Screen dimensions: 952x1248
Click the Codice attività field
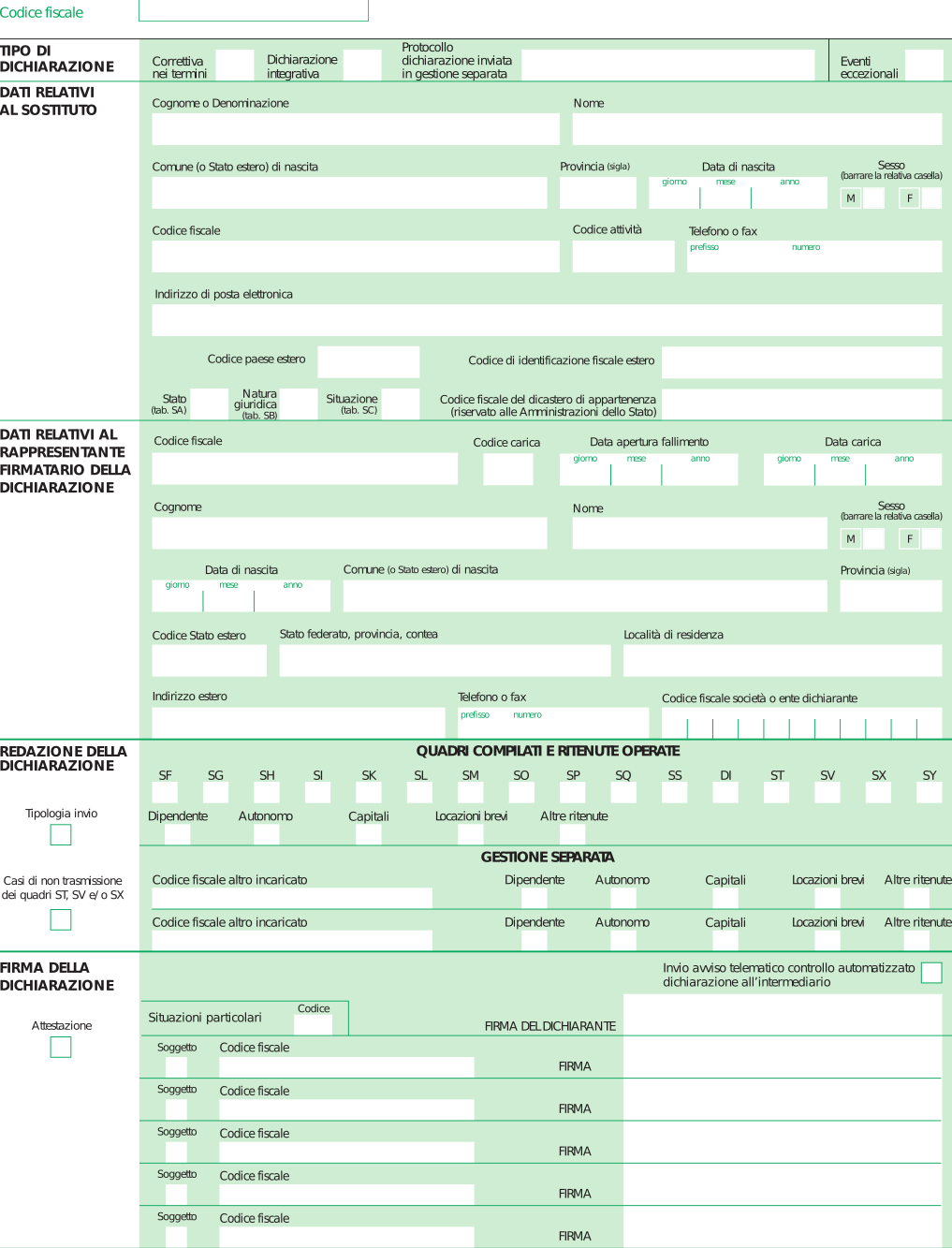(x=622, y=257)
